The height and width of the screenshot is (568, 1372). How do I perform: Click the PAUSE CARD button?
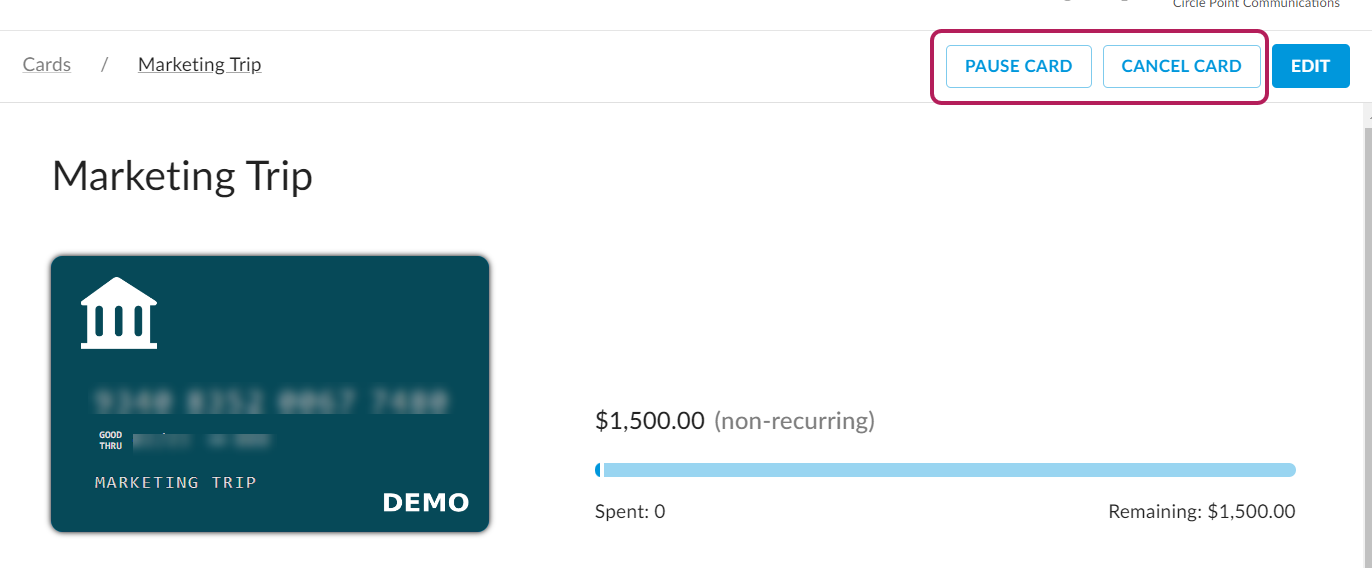pyautogui.click(x=1018, y=66)
